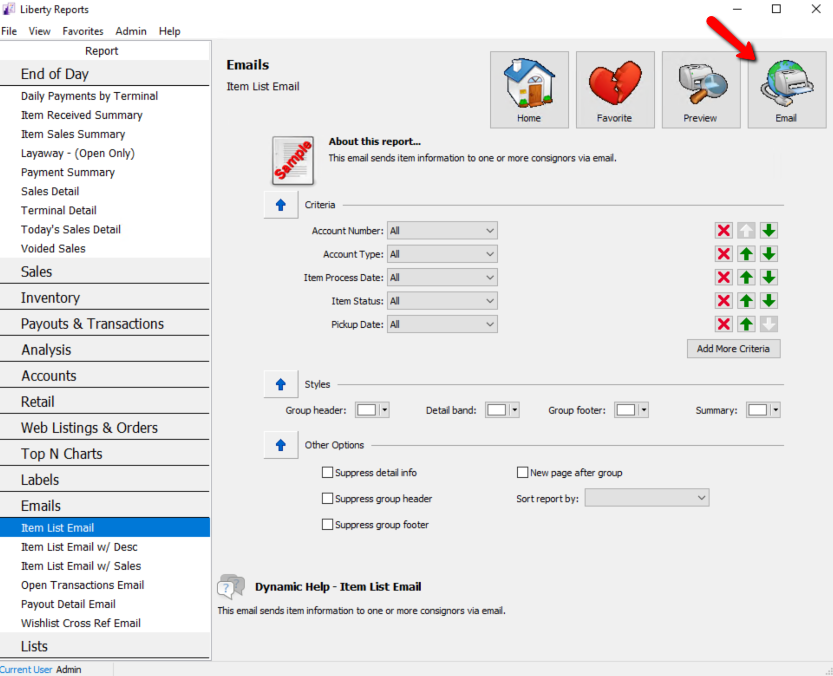Screen dimensions: 833x676
Task: Expand the Inventory report category
Action: (x=105, y=298)
